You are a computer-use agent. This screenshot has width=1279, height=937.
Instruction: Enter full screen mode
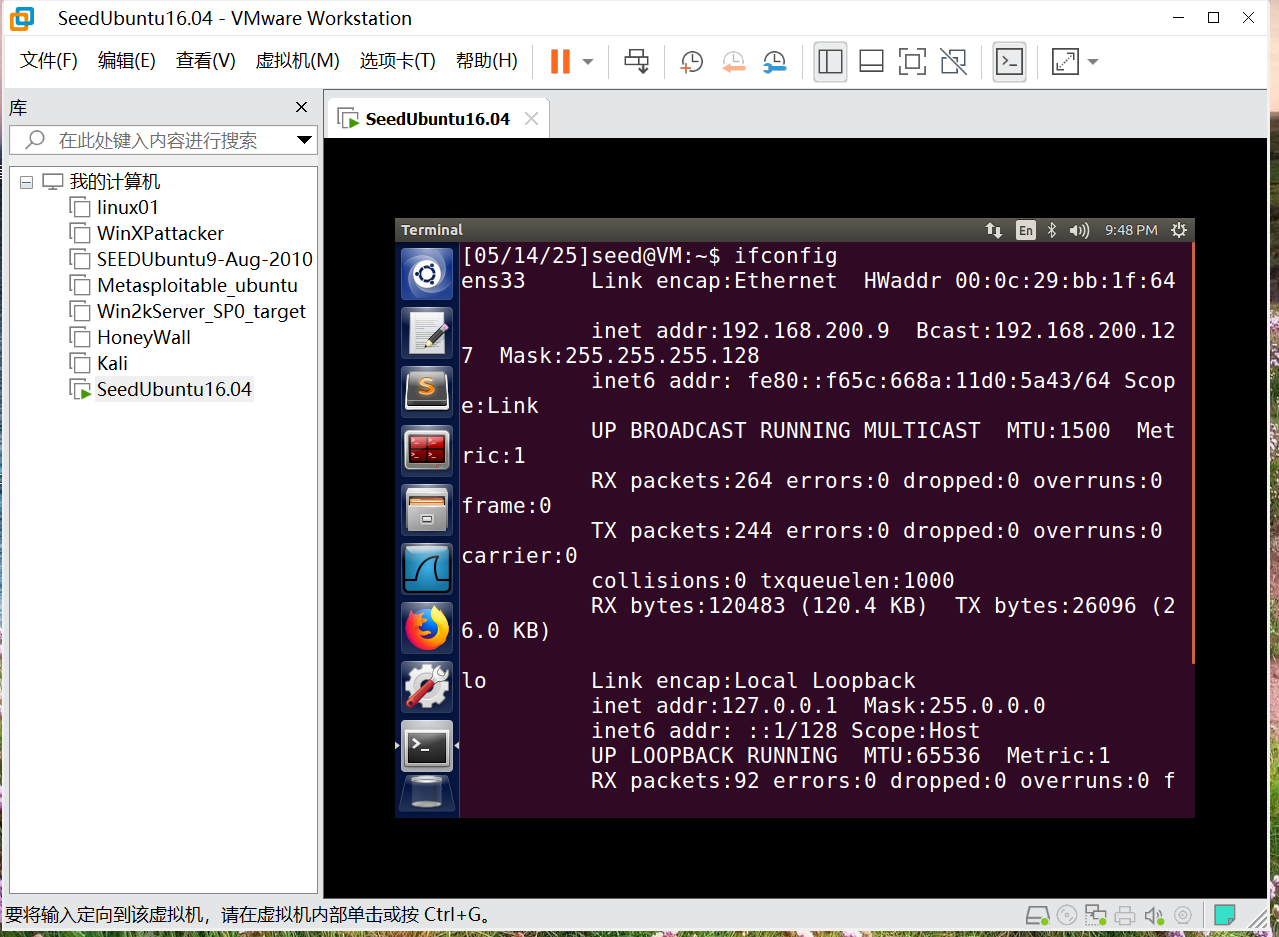(912, 61)
